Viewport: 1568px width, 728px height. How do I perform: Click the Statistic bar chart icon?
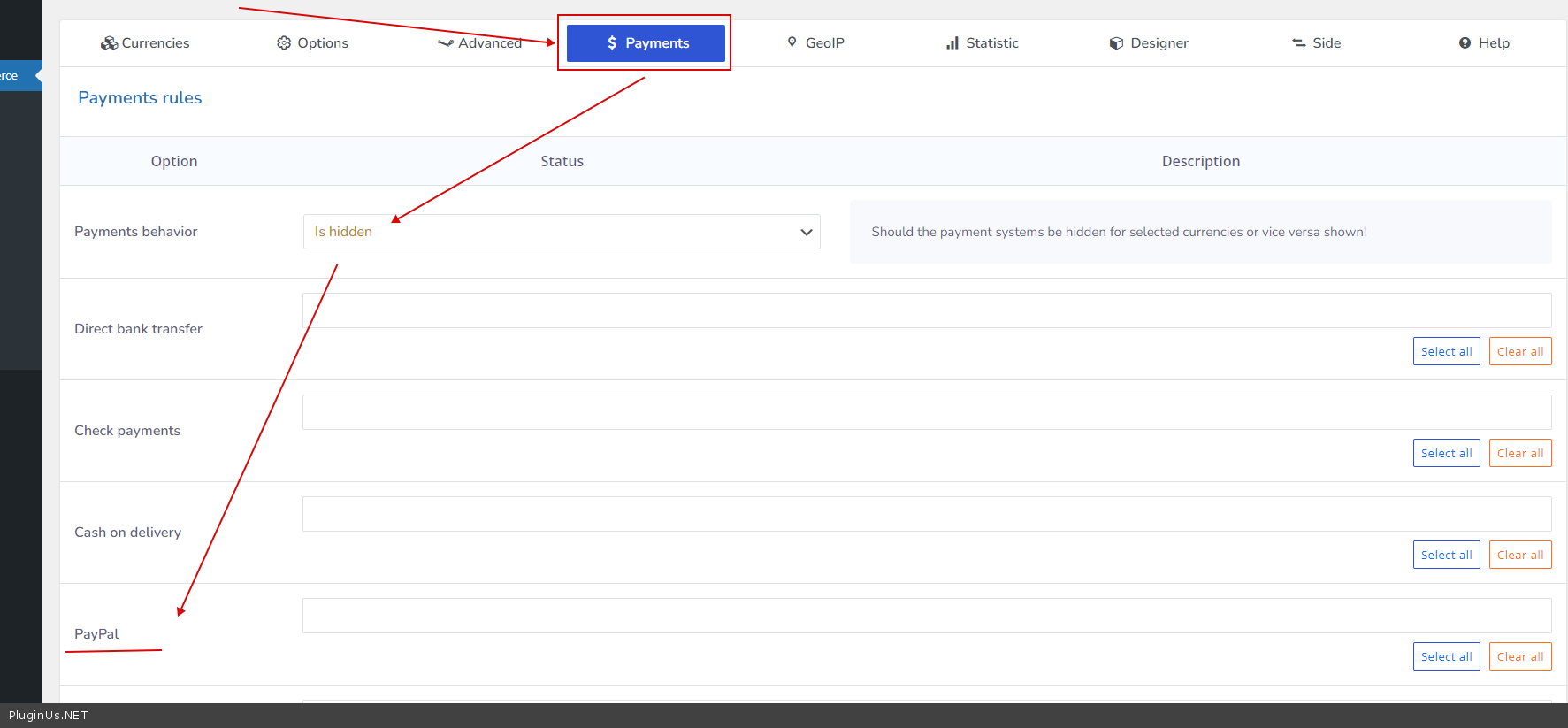952,43
